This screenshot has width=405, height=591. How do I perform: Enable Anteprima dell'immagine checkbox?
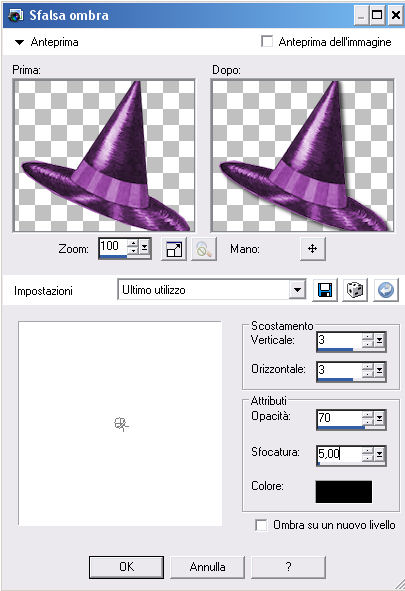[267, 41]
